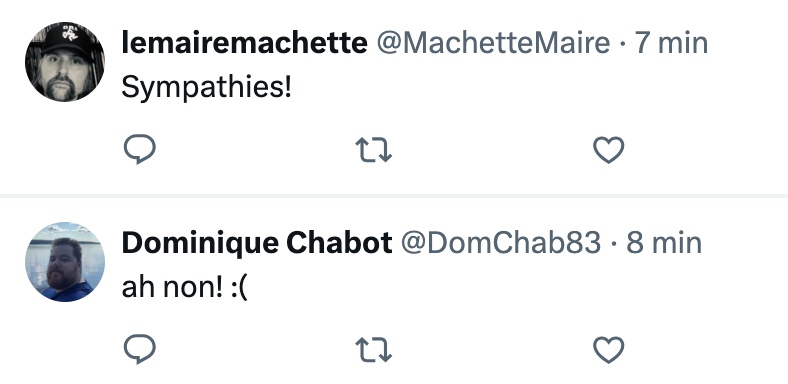Viewport: 788px width, 384px height.
Task: Open the tweet permalink labeled 8 min
Action: pos(664,243)
